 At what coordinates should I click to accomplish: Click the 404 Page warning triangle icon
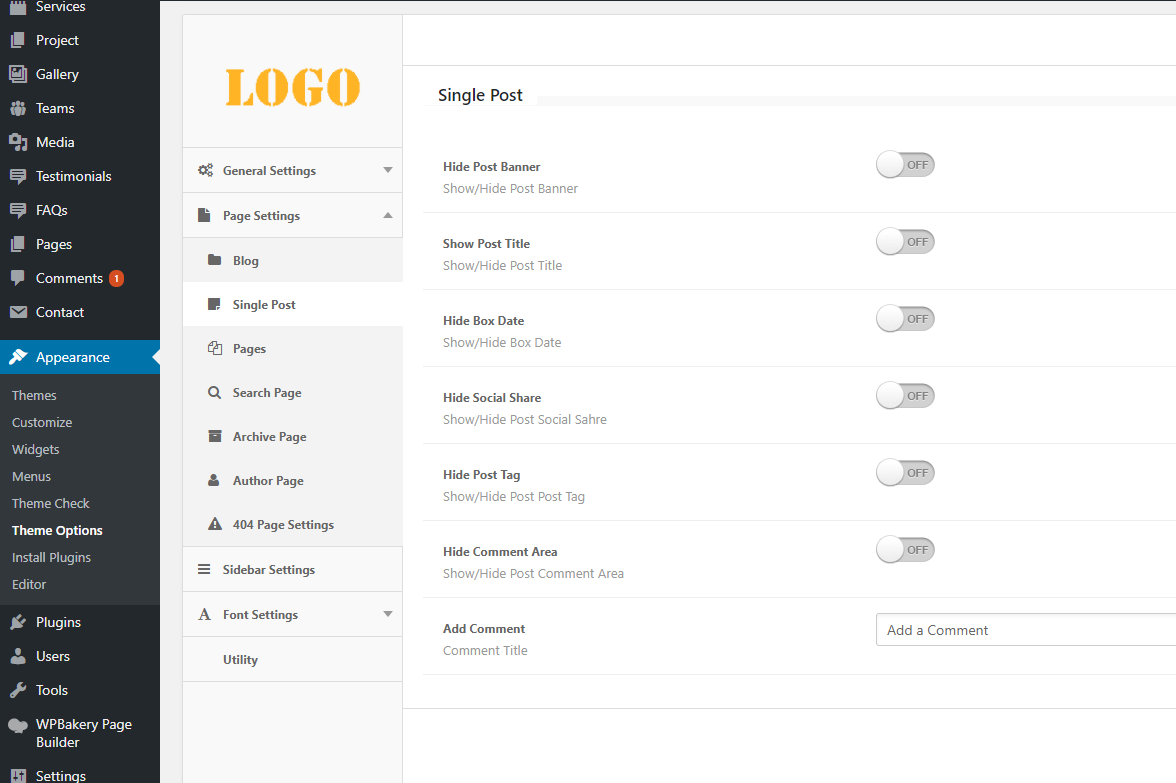214,525
